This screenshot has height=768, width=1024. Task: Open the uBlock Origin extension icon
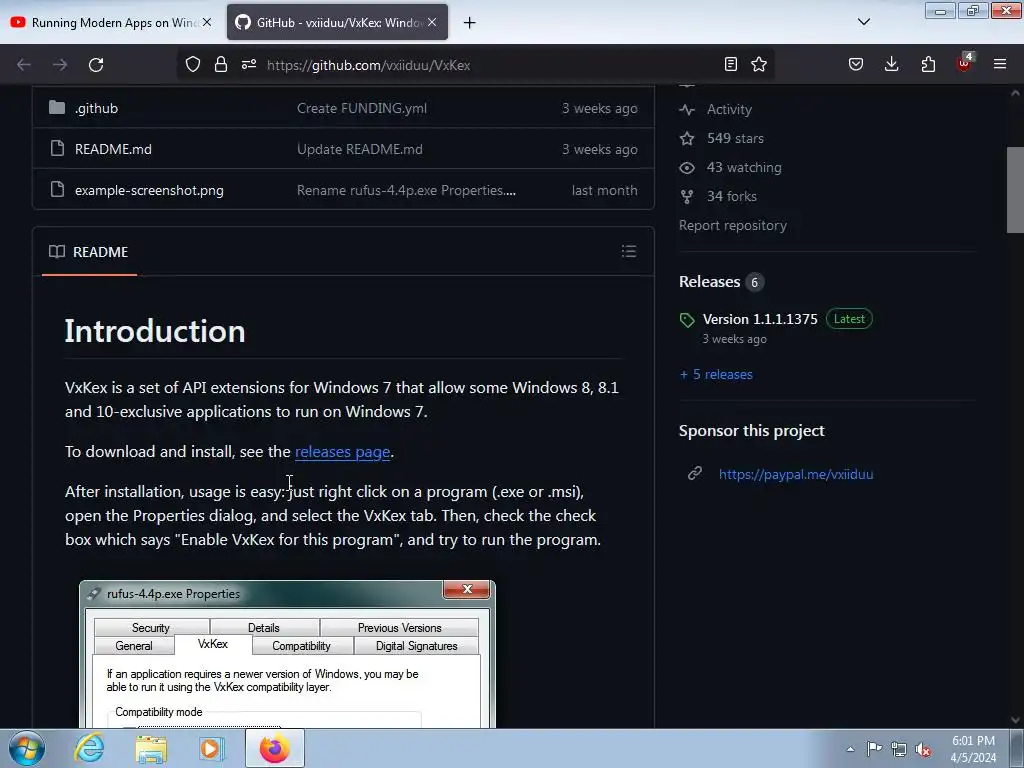click(965, 63)
